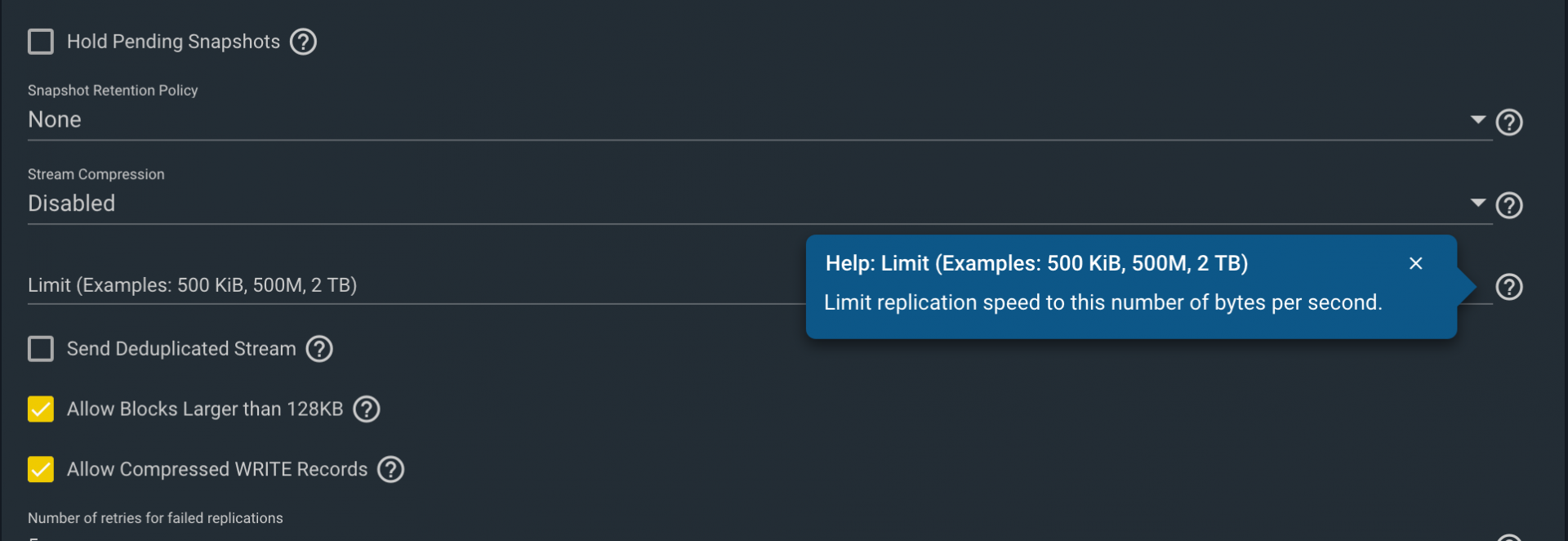Disable the Allow Compressed WRITE Records checkbox

click(x=41, y=470)
